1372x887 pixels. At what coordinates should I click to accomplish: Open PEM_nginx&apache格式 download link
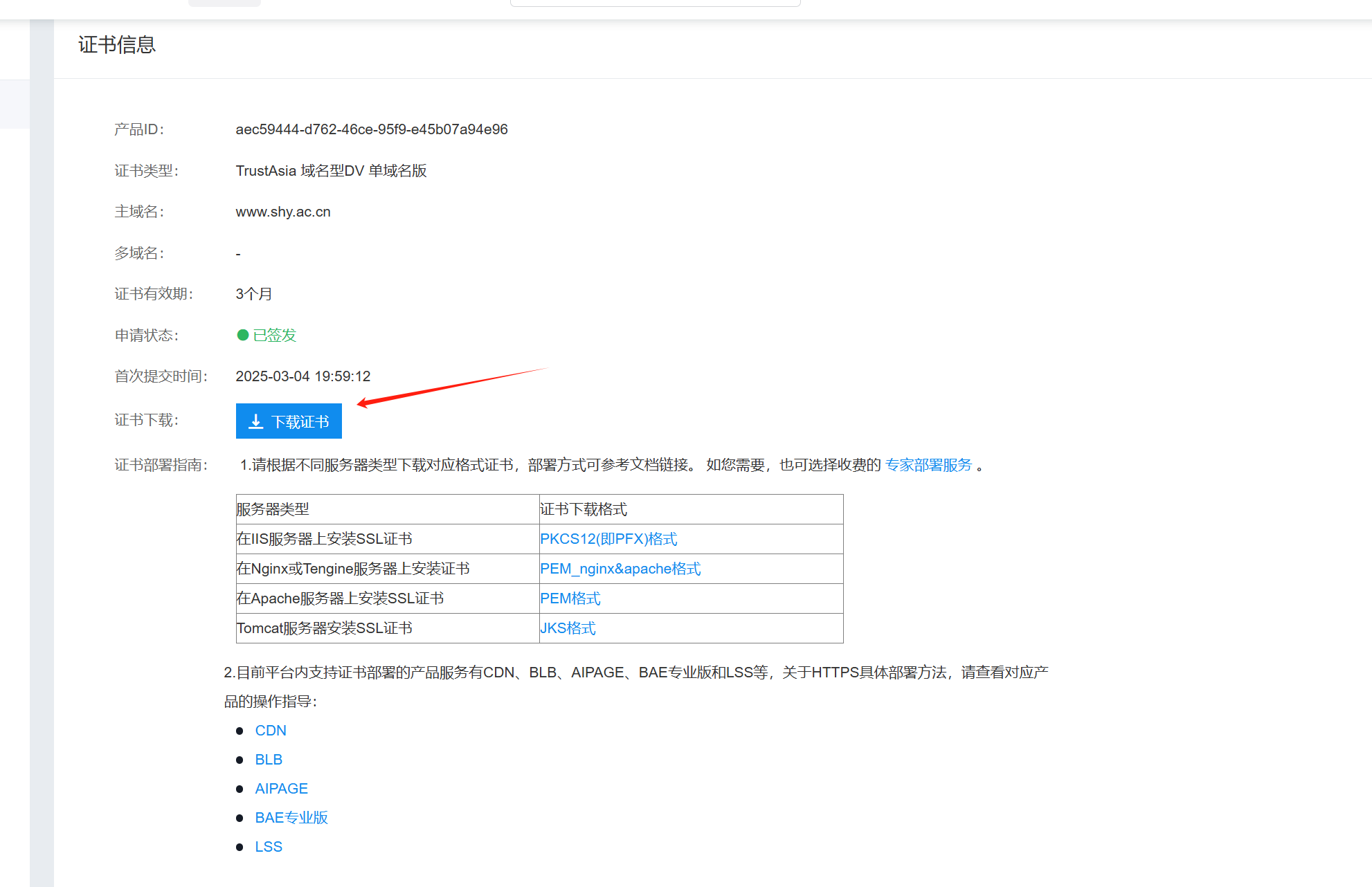click(x=620, y=569)
